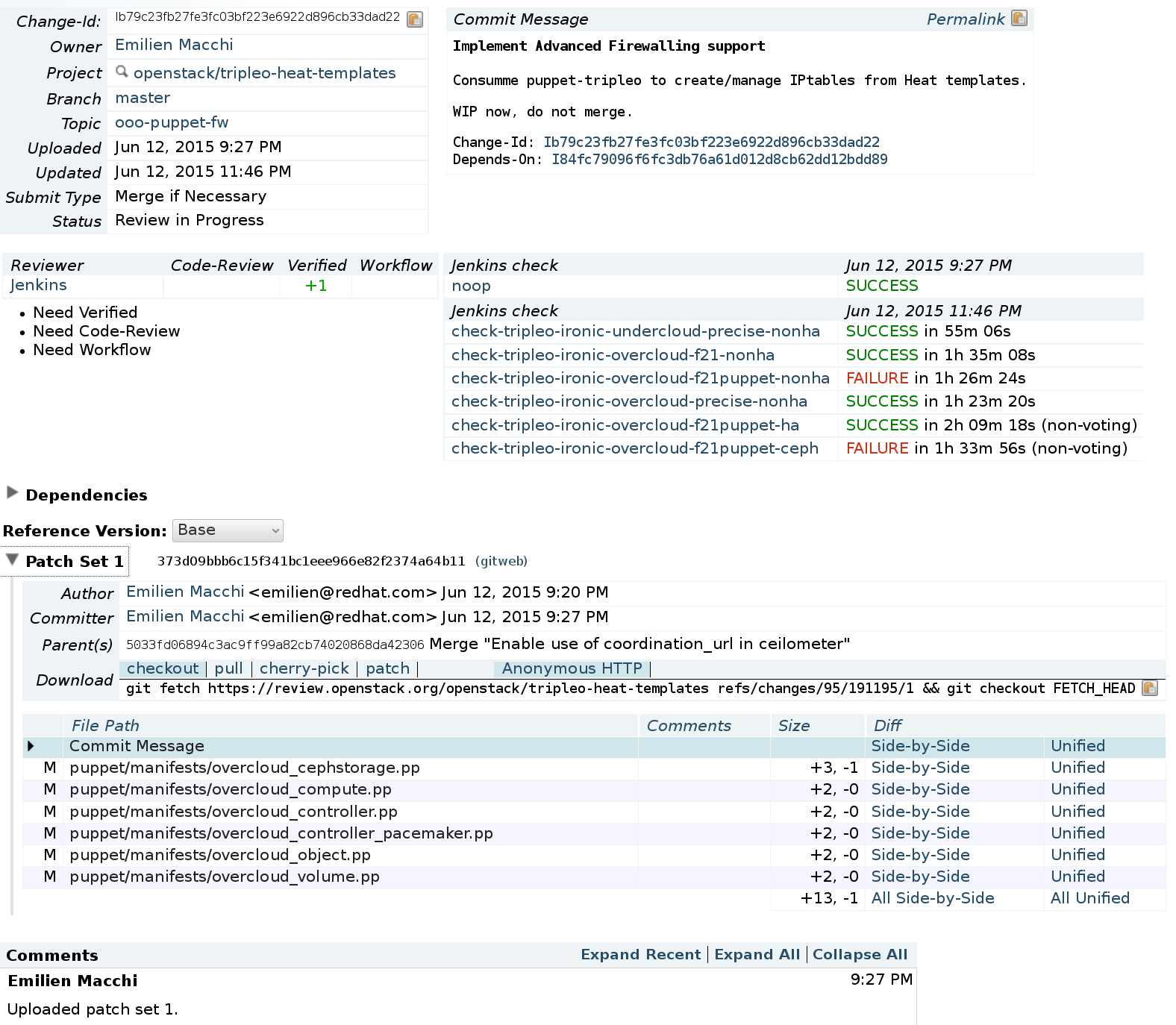Click the Depends-On change ID link

click(719, 159)
